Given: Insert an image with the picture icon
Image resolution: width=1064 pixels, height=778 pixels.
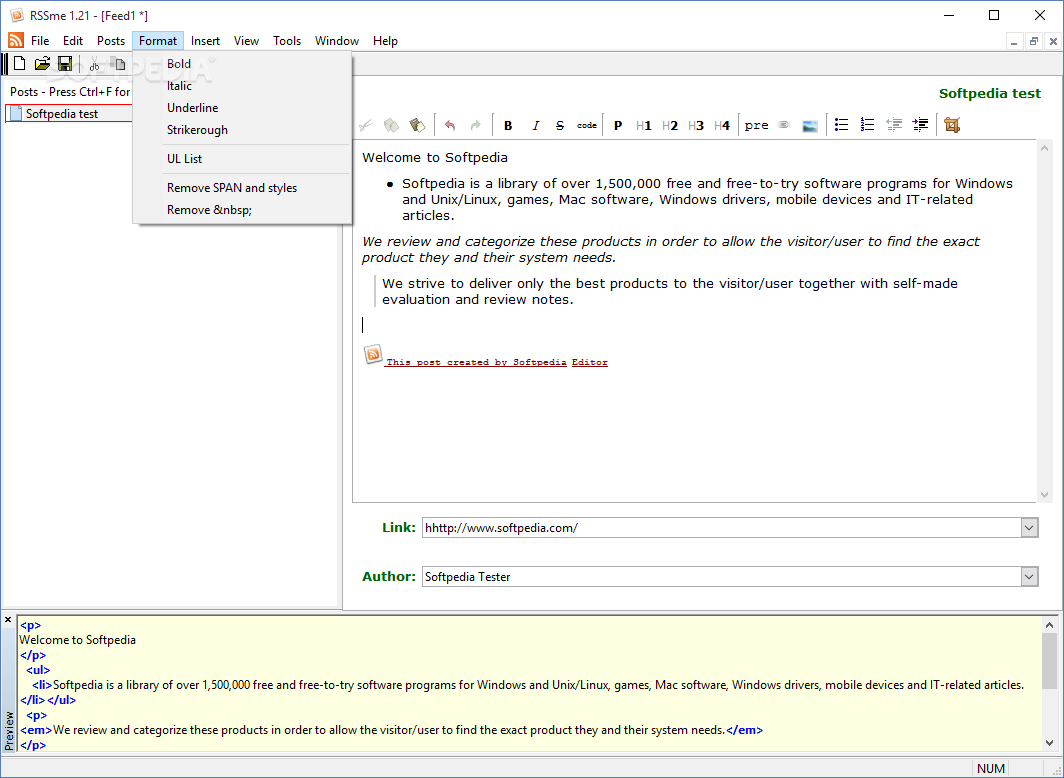Looking at the screenshot, I should (x=810, y=126).
